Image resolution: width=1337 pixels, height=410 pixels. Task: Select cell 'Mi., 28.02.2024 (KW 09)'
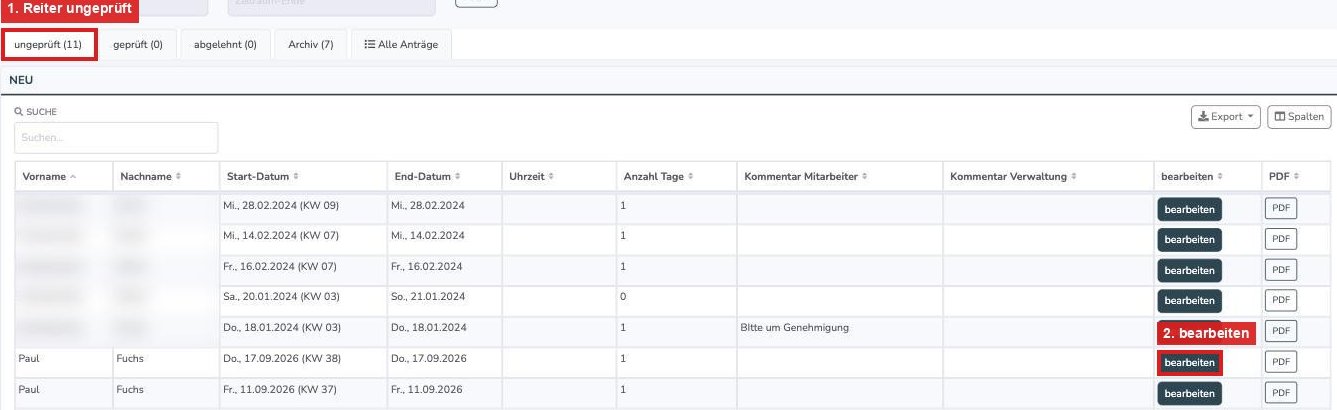click(x=303, y=210)
